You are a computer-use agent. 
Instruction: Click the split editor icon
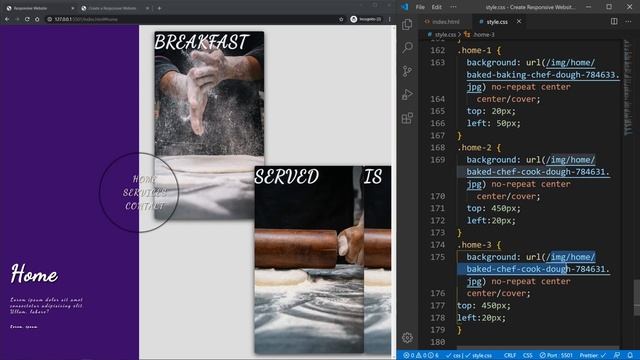coord(614,21)
